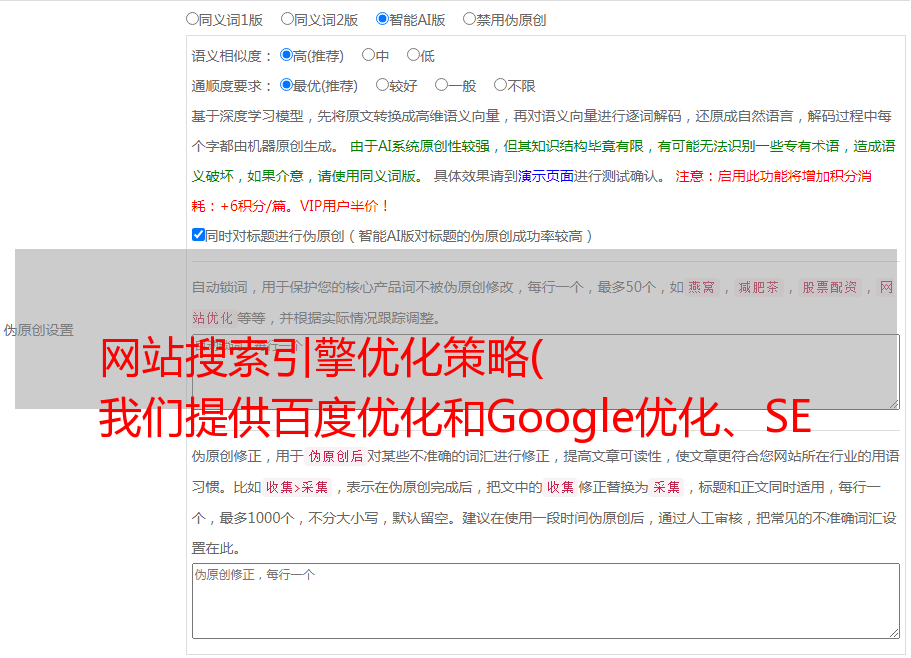Screen dimensions: 911x658
Task: Click the 伪原创后 highlighted tag
Action: click(336, 456)
